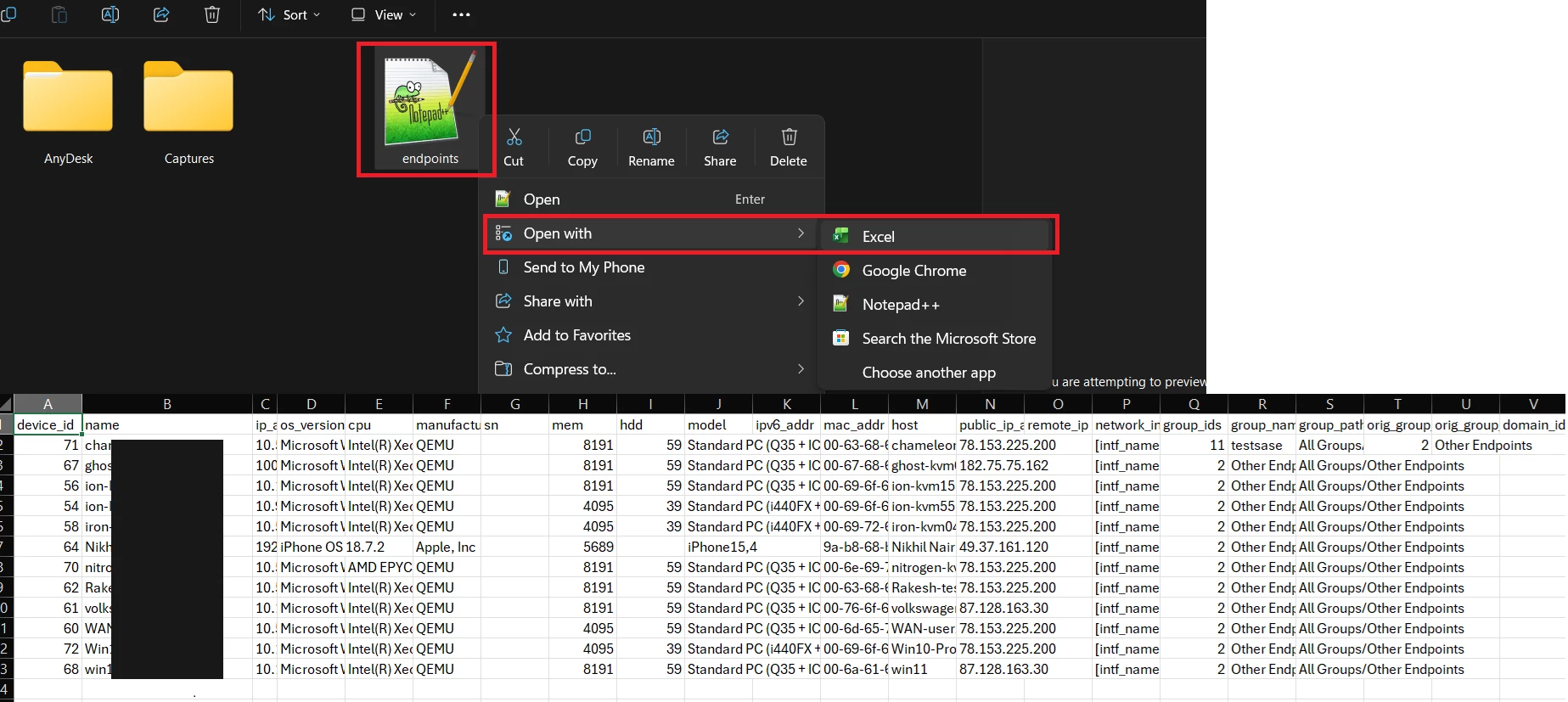Expand the View dropdown
The image size is (1568, 702).
pyautogui.click(x=384, y=14)
